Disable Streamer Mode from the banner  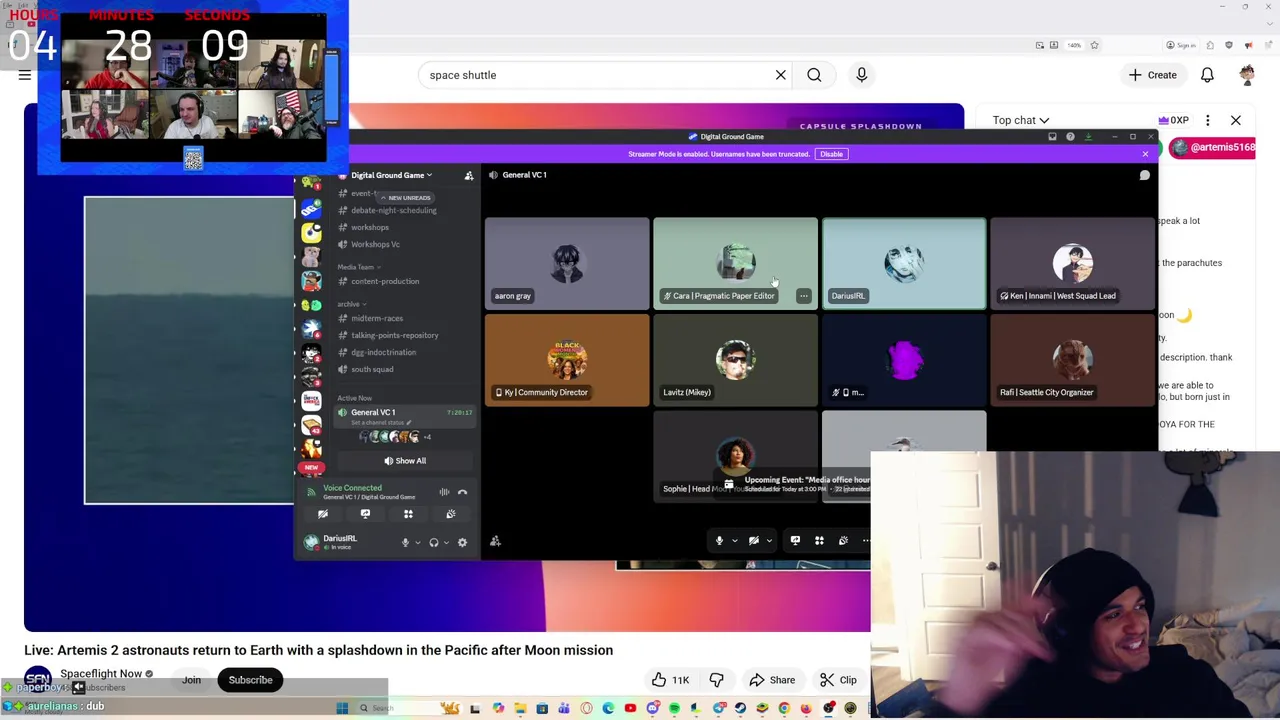[832, 154]
